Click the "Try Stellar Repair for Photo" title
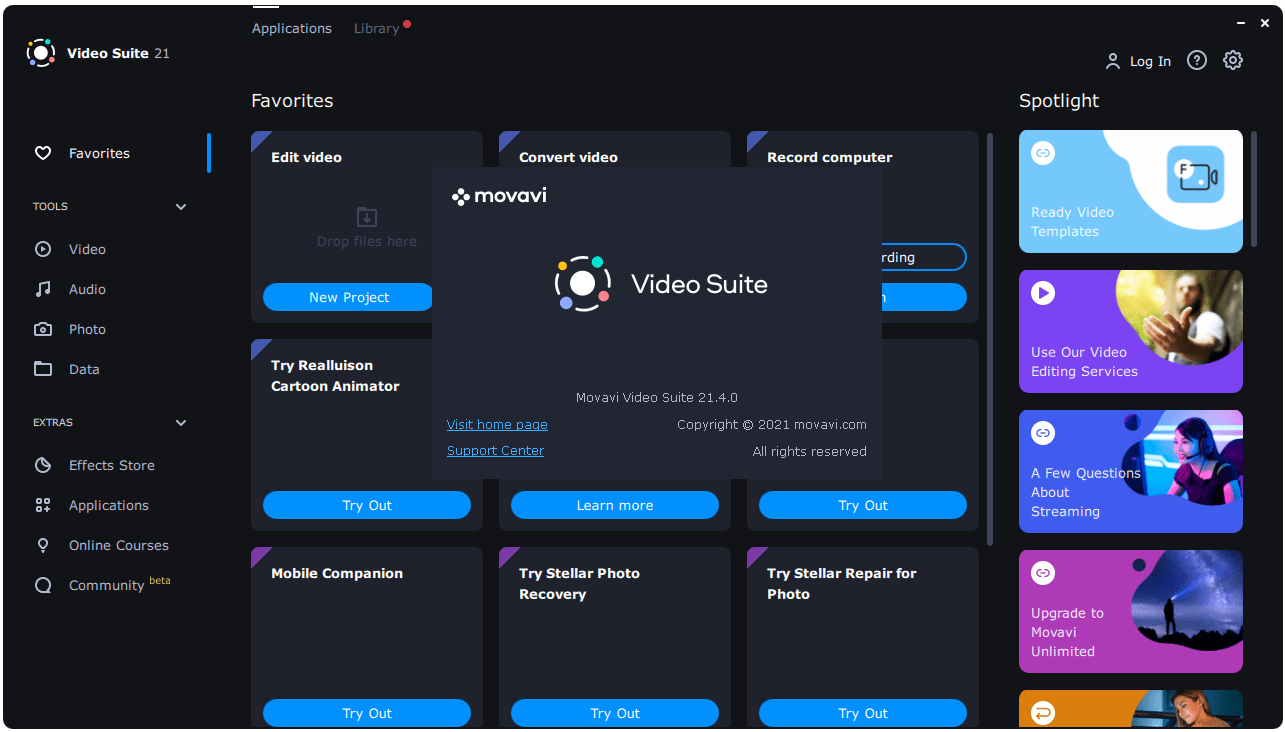Screen dimensions: 1285x732 841,584
